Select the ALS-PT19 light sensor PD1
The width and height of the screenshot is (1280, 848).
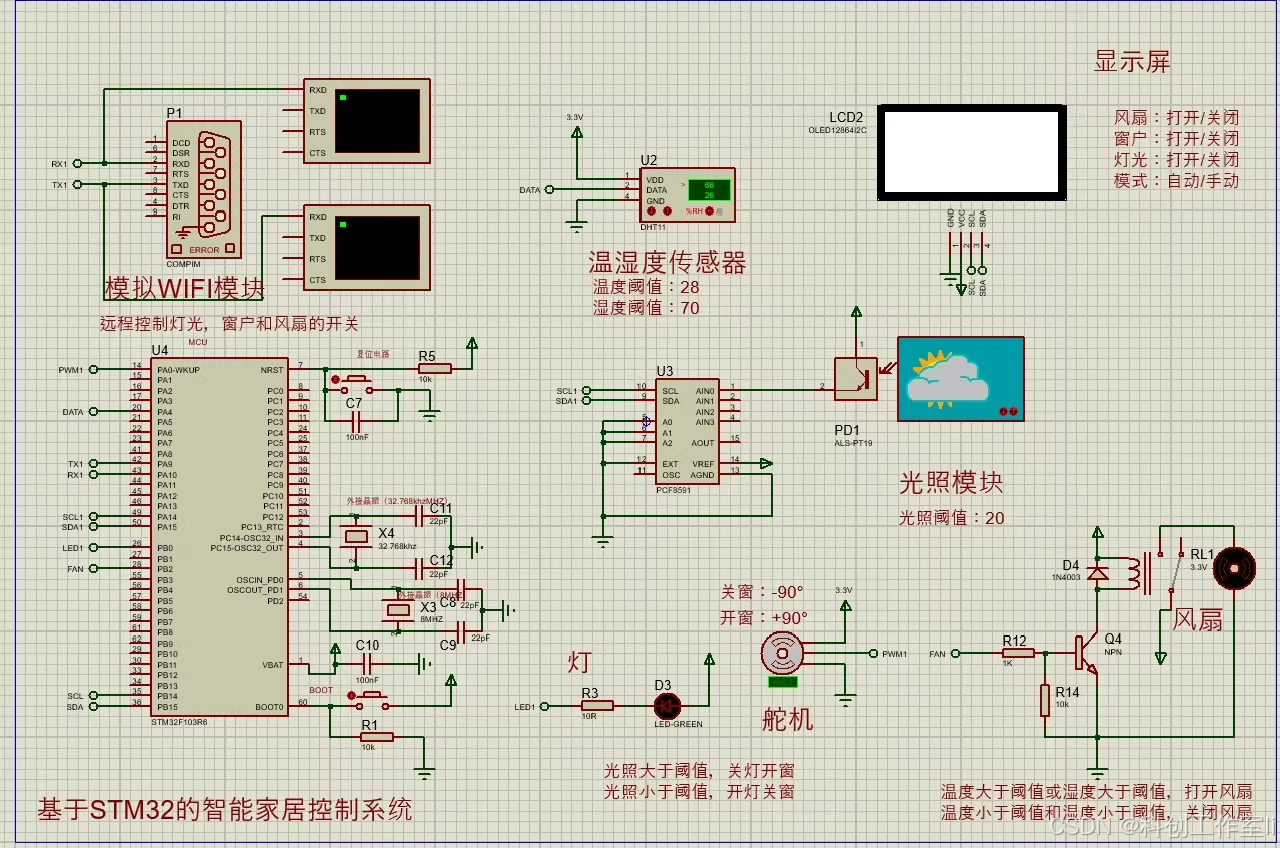coord(856,380)
